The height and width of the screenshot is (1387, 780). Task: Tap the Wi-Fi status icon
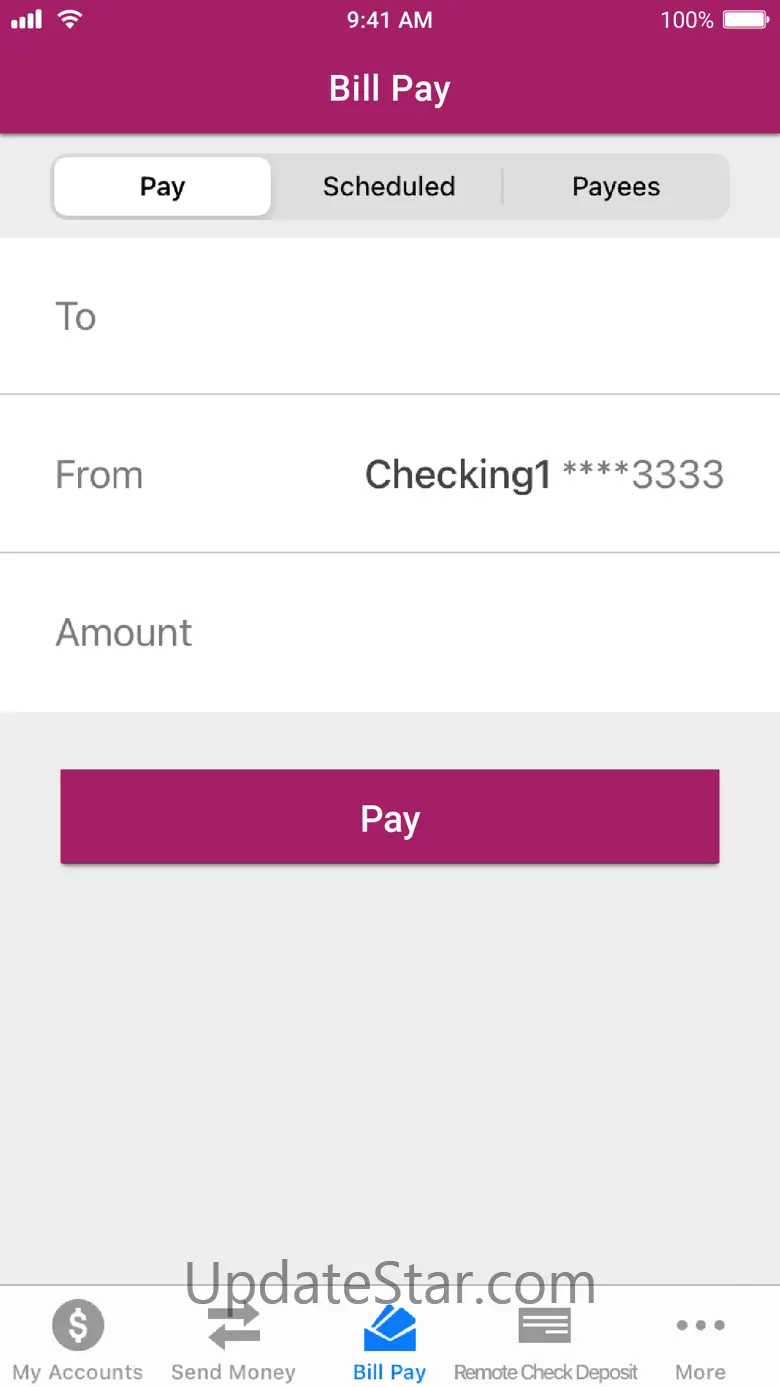pyautogui.click(x=69, y=19)
